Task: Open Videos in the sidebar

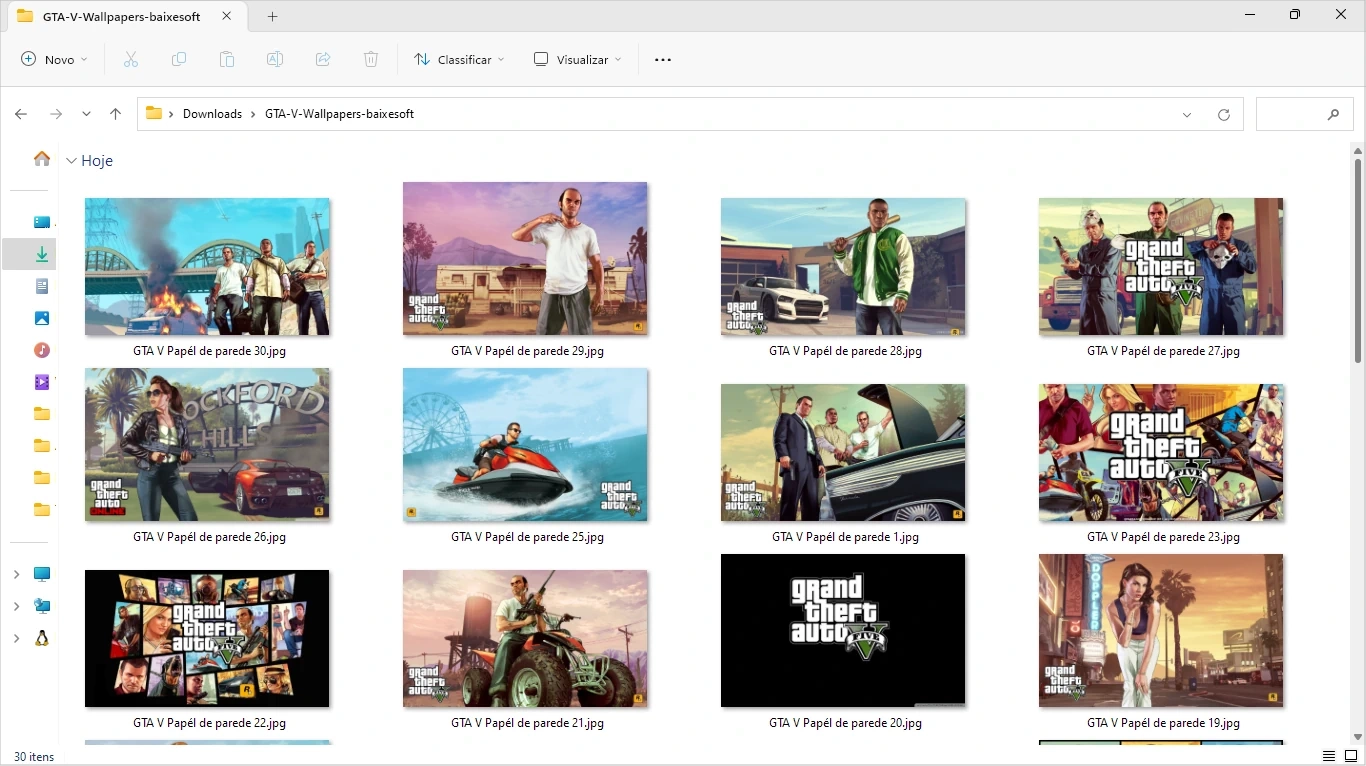Action: coord(42,382)
